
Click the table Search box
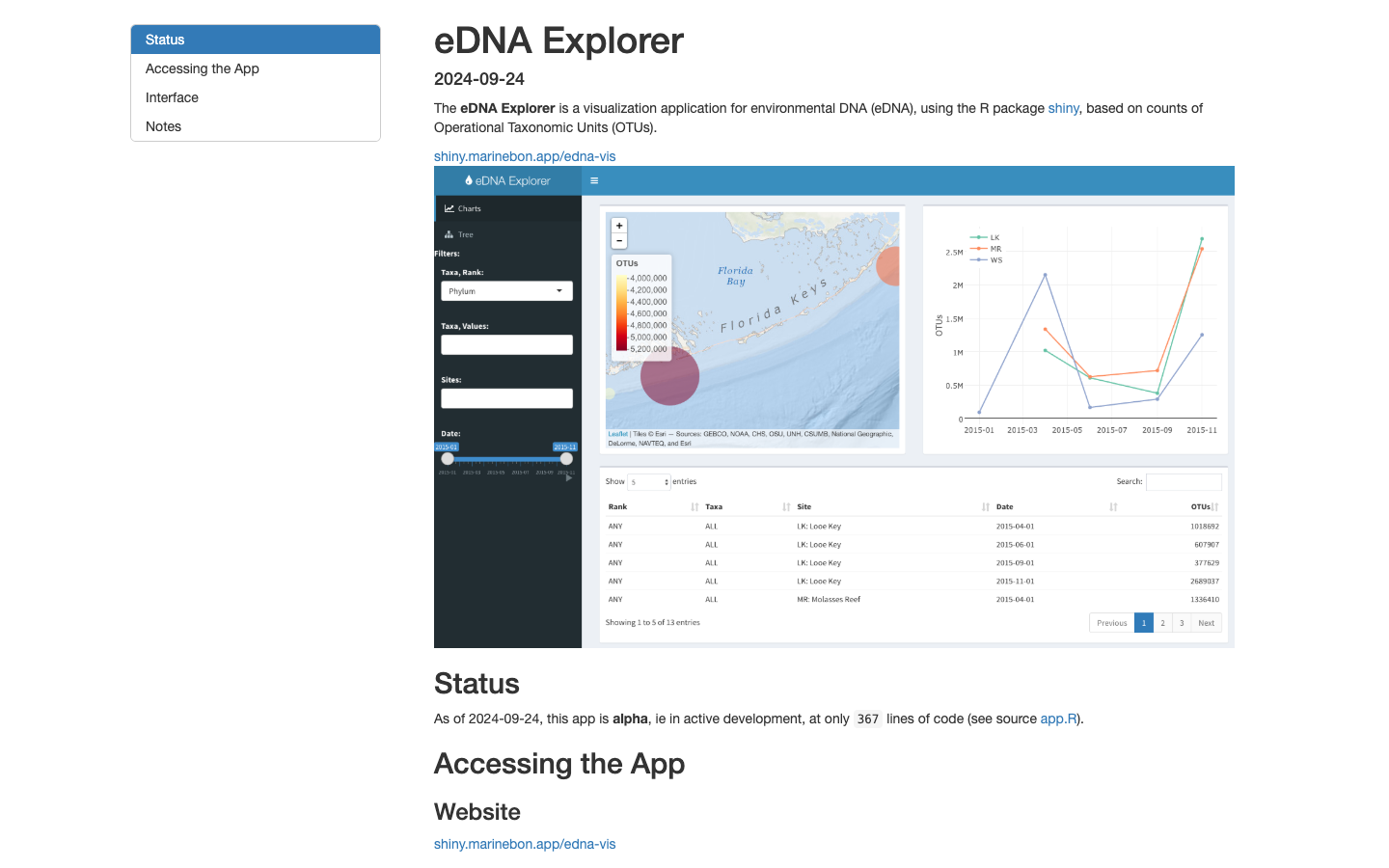(x=1184, y=481)
